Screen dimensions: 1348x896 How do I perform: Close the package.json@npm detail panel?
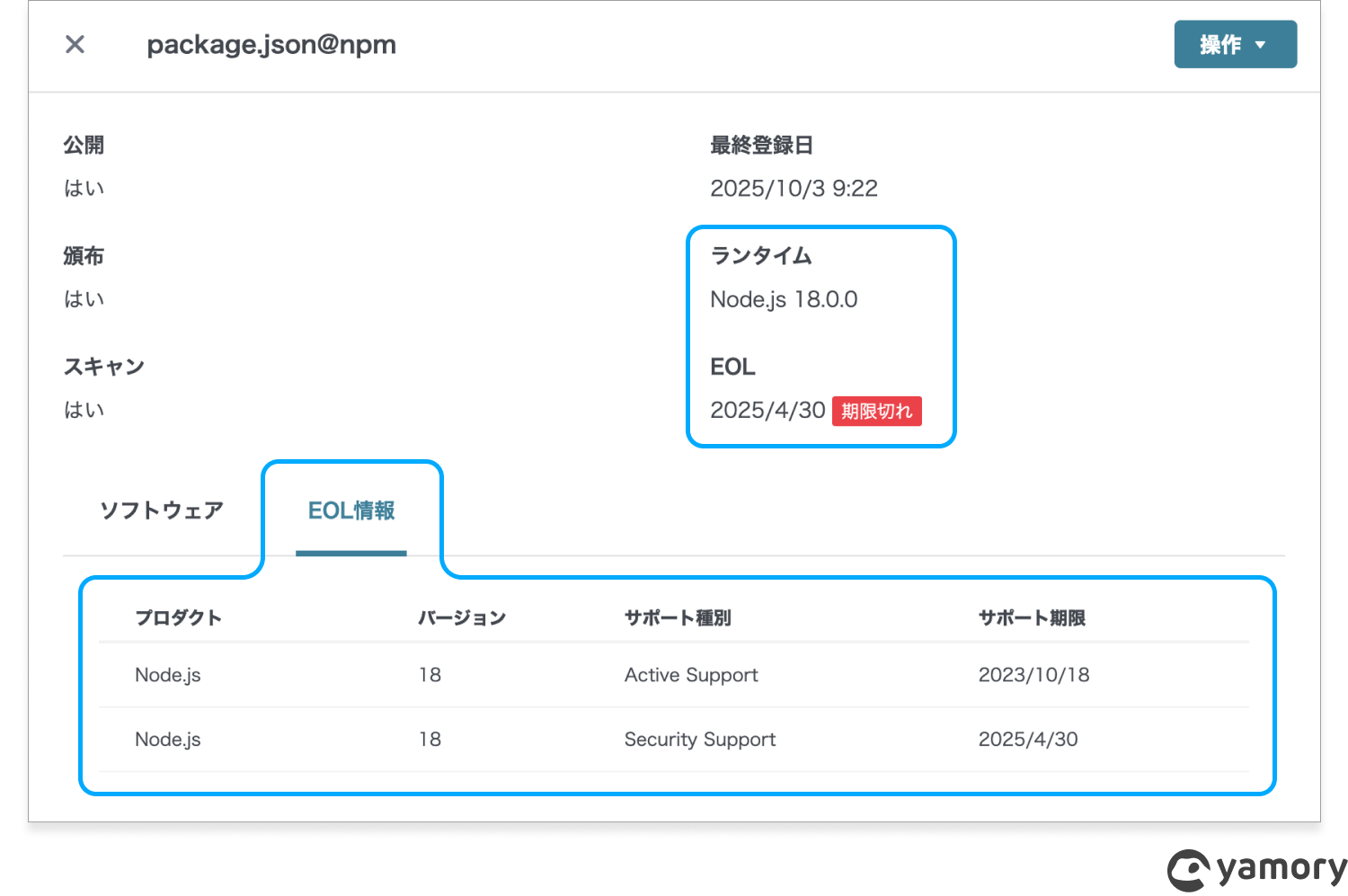tap(75, 44)
